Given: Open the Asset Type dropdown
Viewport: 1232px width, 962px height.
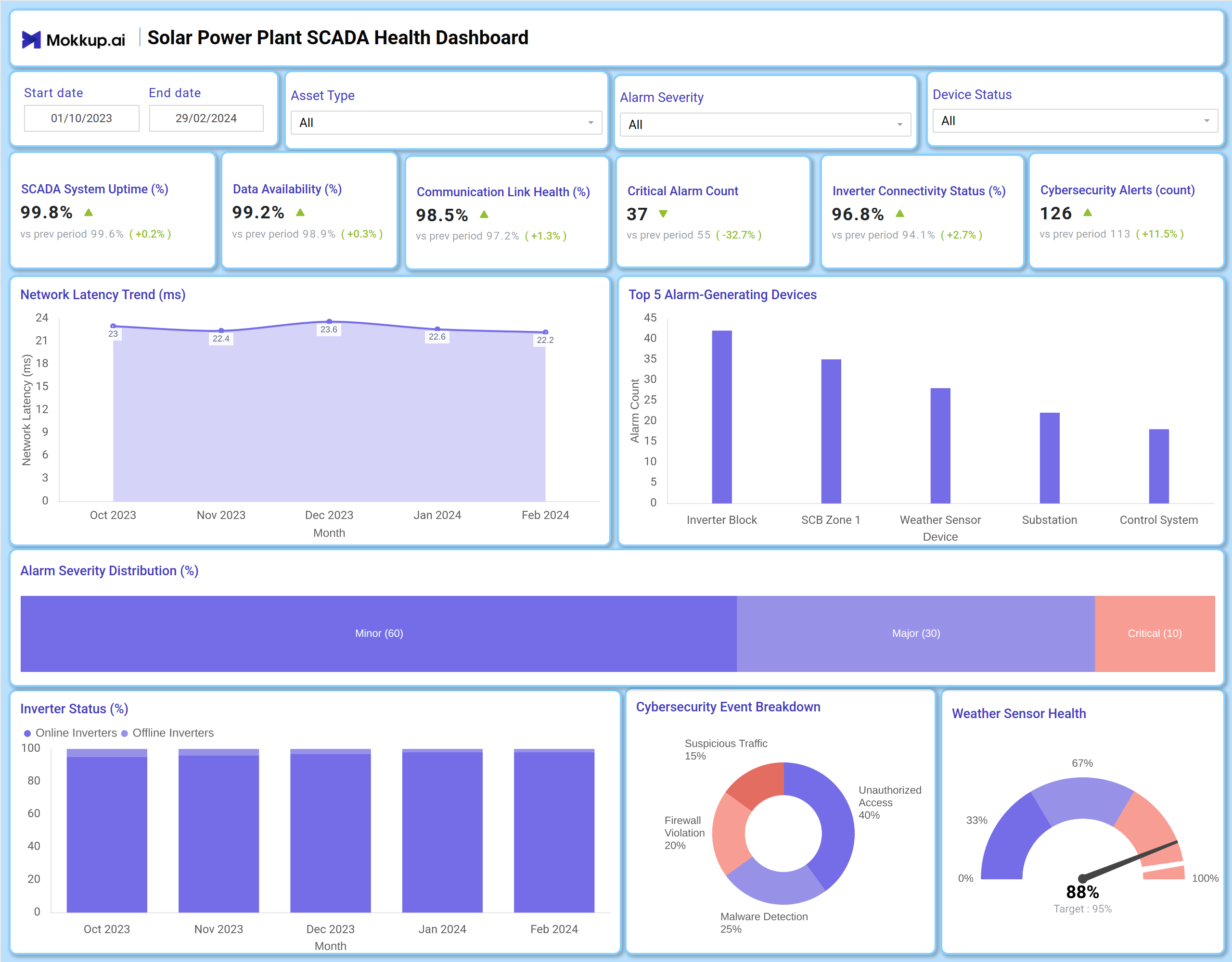Looking at the screenshot, I should point(446,122).
